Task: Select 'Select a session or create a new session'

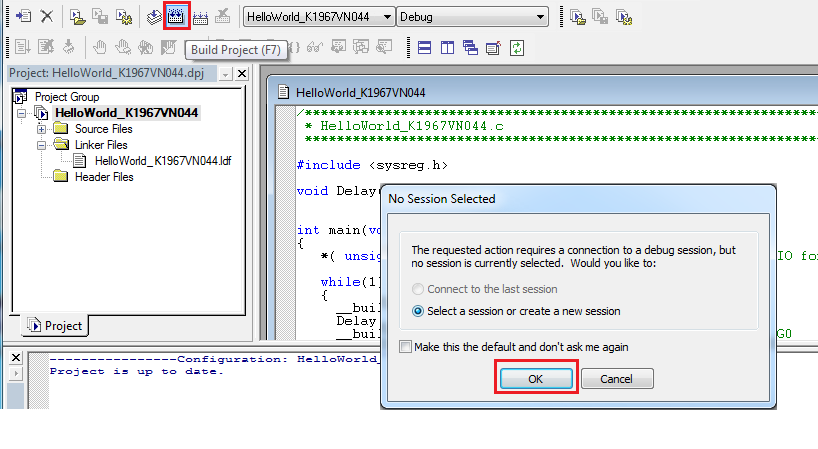Action: [x=420, y=311]
